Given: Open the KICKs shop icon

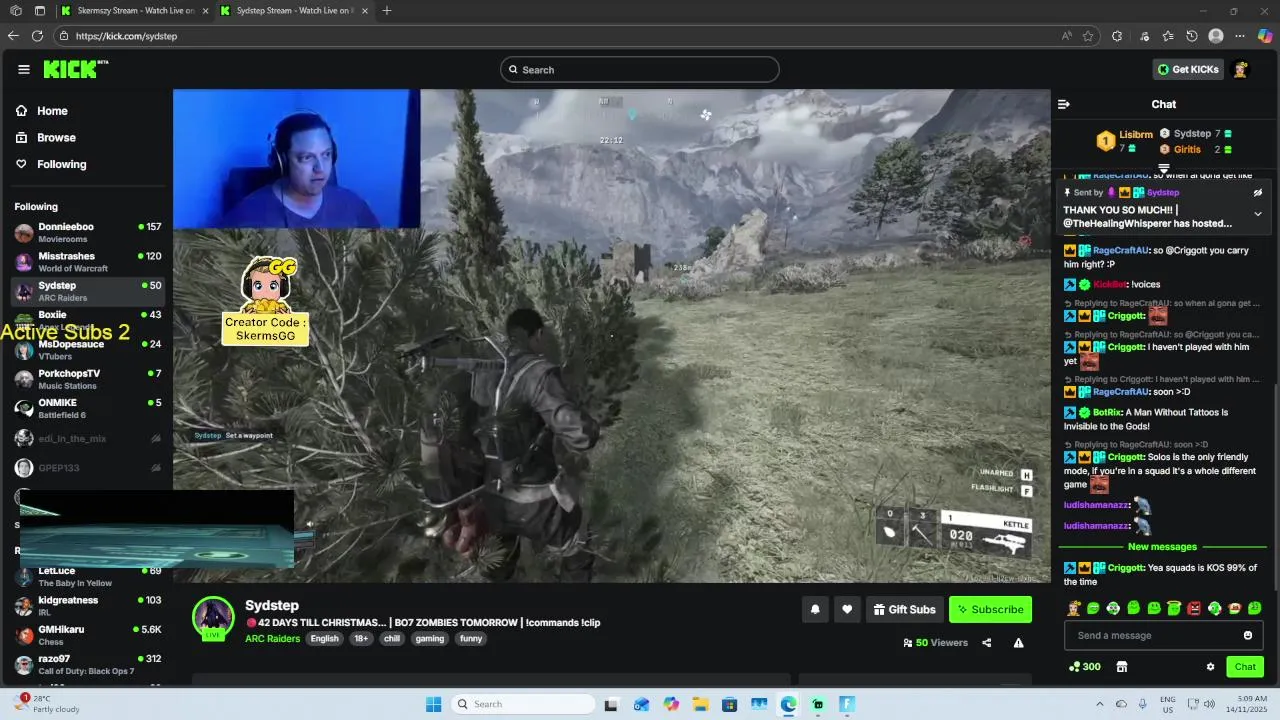Looking at the screenshot, I should 1122,667.
